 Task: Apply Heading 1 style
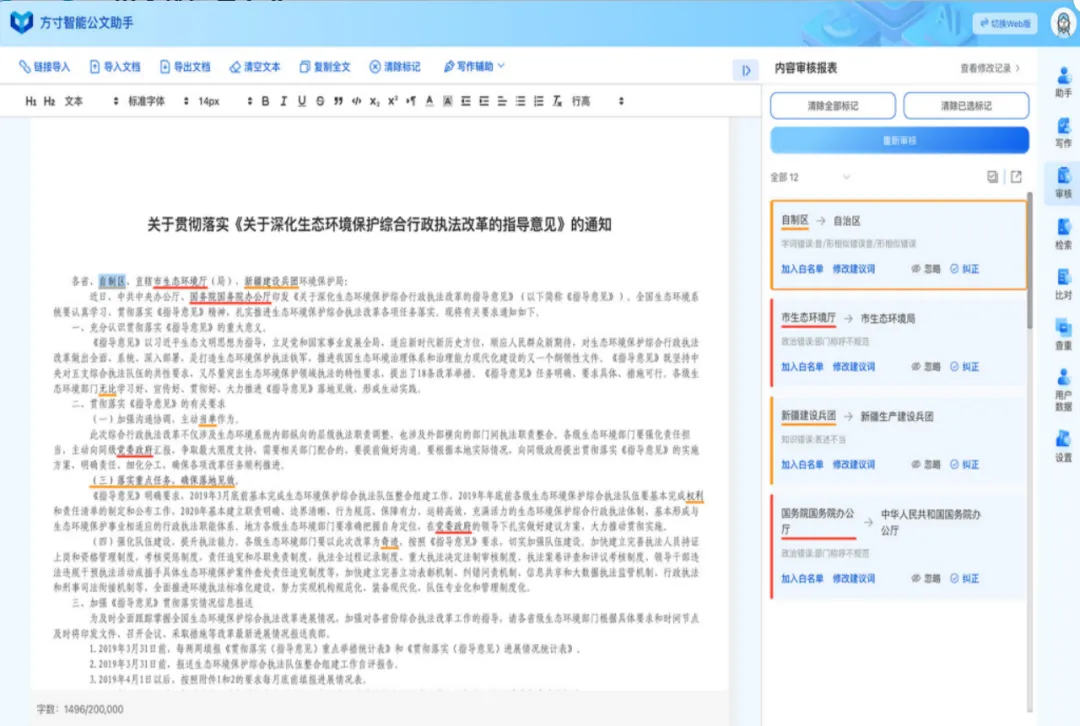[x=31, y=101]
